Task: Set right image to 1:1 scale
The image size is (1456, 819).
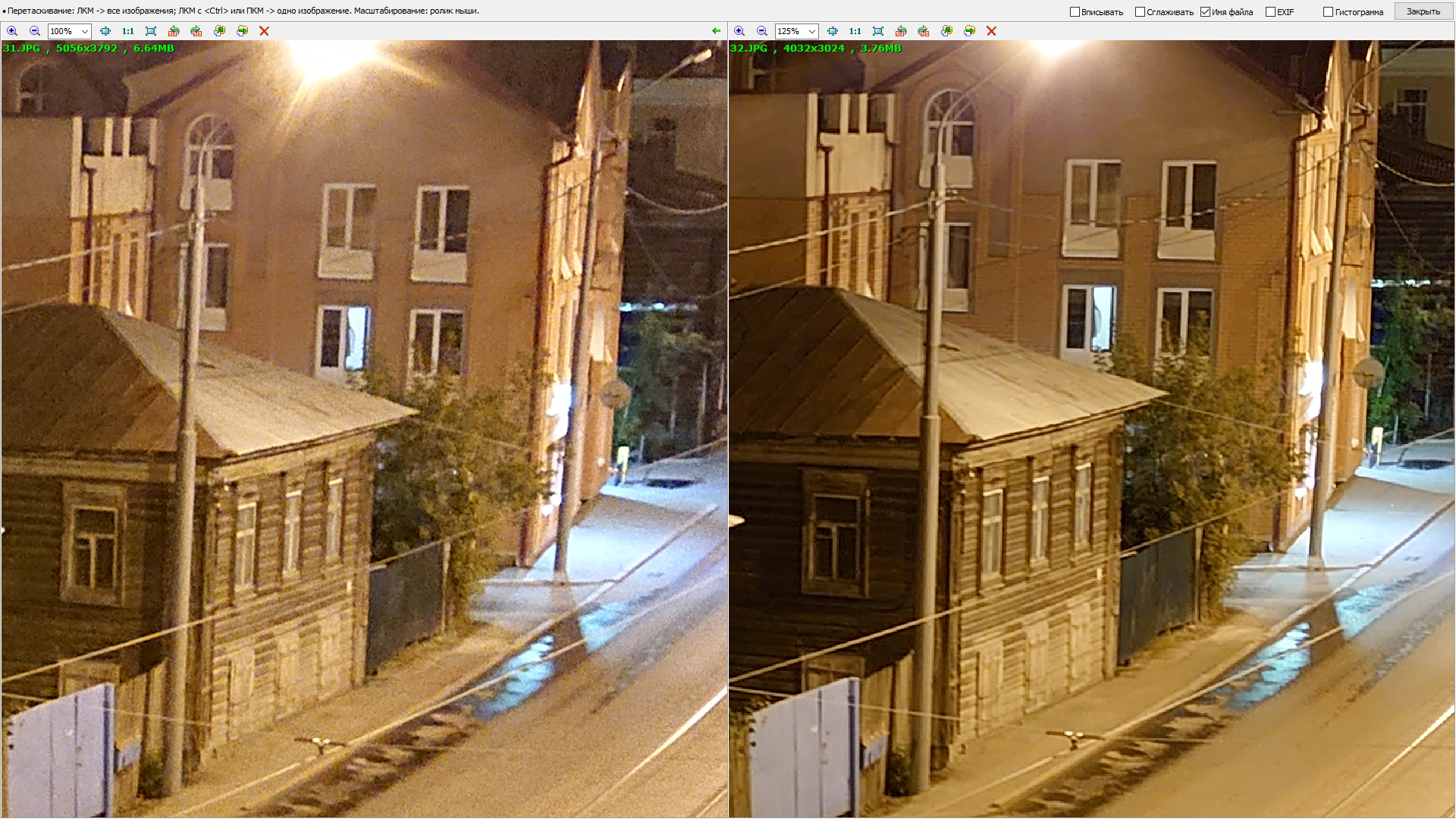Action: pyautogui.click(x=855, y=31)
